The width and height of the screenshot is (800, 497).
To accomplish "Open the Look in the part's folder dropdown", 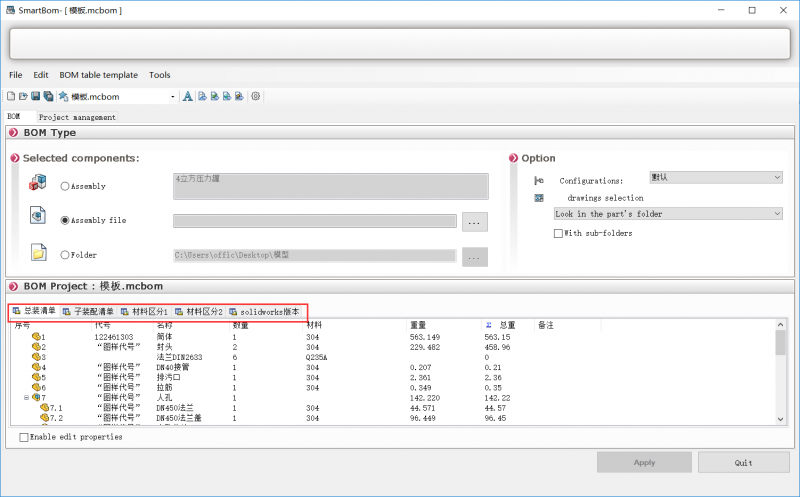I will point(668,214).
